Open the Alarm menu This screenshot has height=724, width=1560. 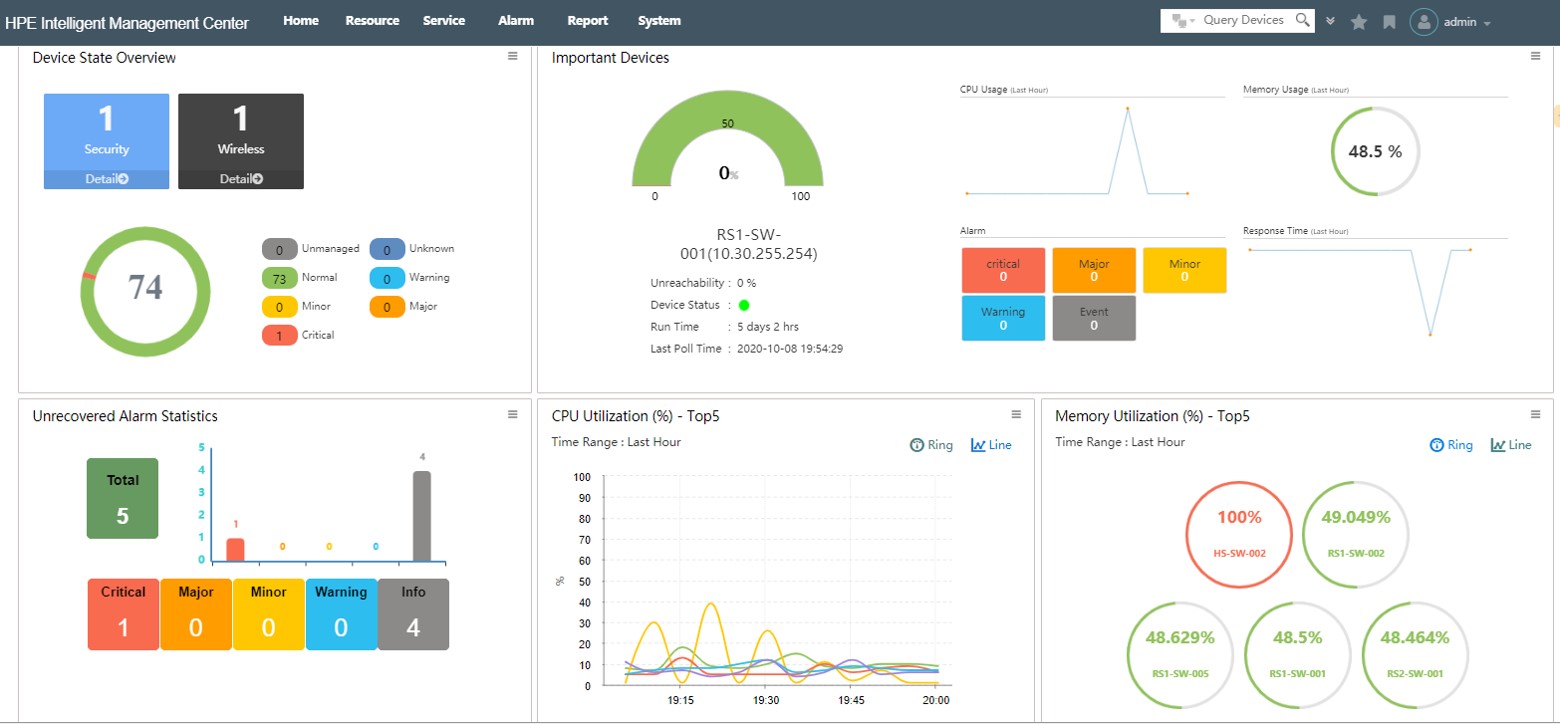pos(516,20)
